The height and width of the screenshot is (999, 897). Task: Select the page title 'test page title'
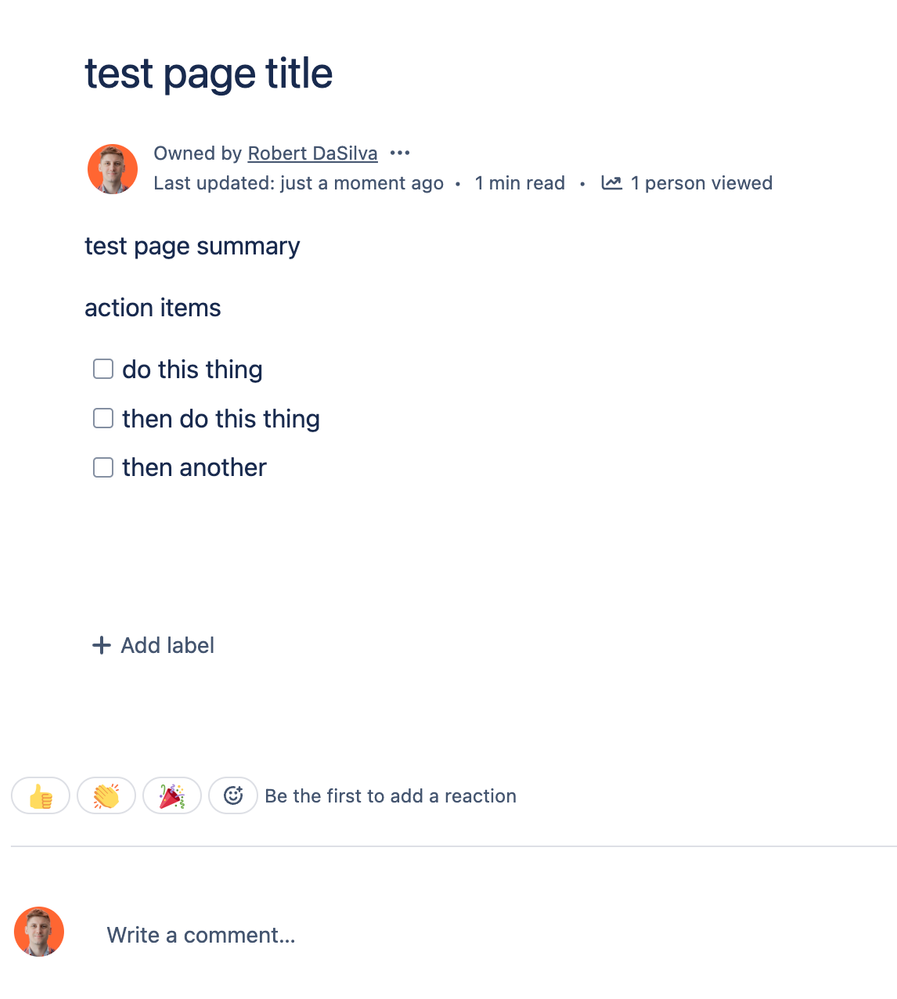209,73
